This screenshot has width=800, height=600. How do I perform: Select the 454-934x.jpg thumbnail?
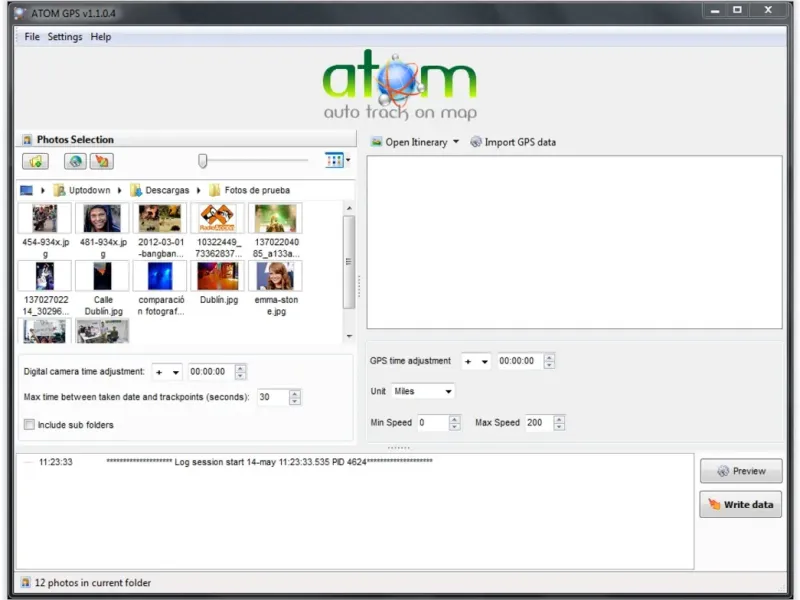pyautogui.click(x=45, y=218)
